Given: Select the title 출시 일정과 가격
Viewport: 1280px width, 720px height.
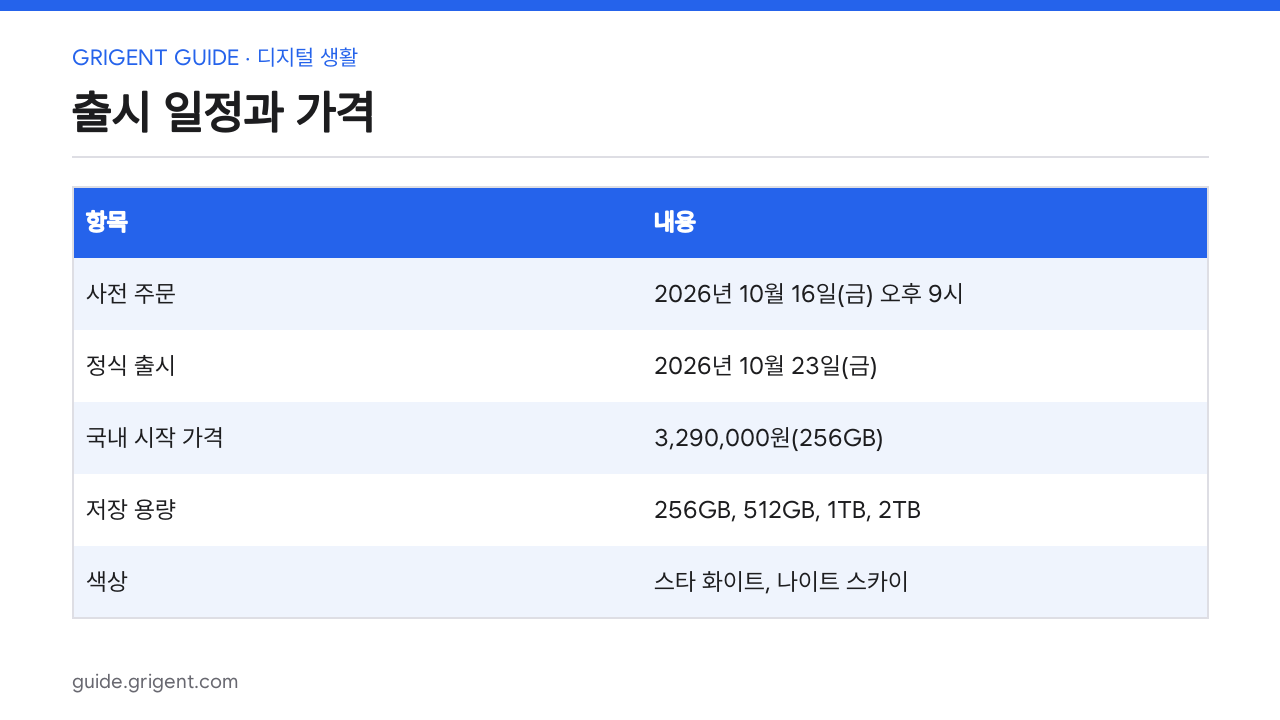Looking at the screenshot, I should (223, 112).
